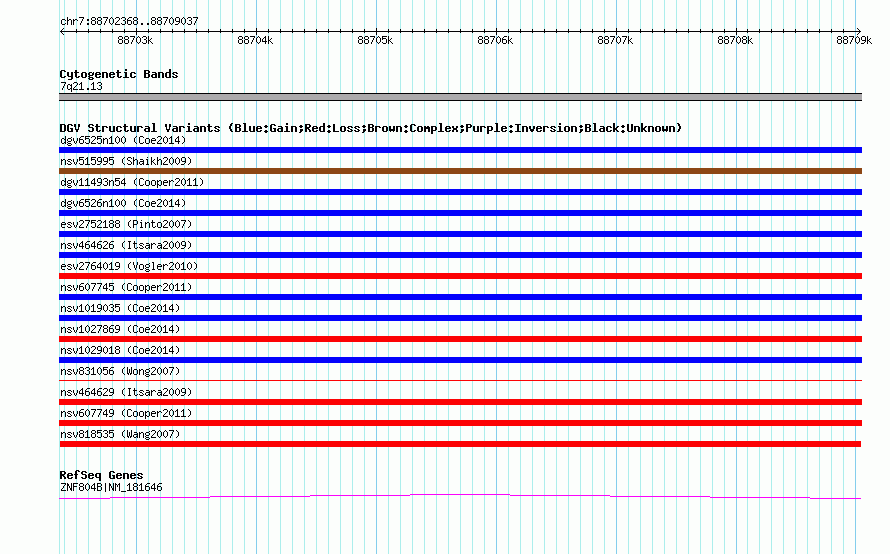The image size is (890, 554).
Task: Select the red bar under nsv1027869
Action: 460,339
